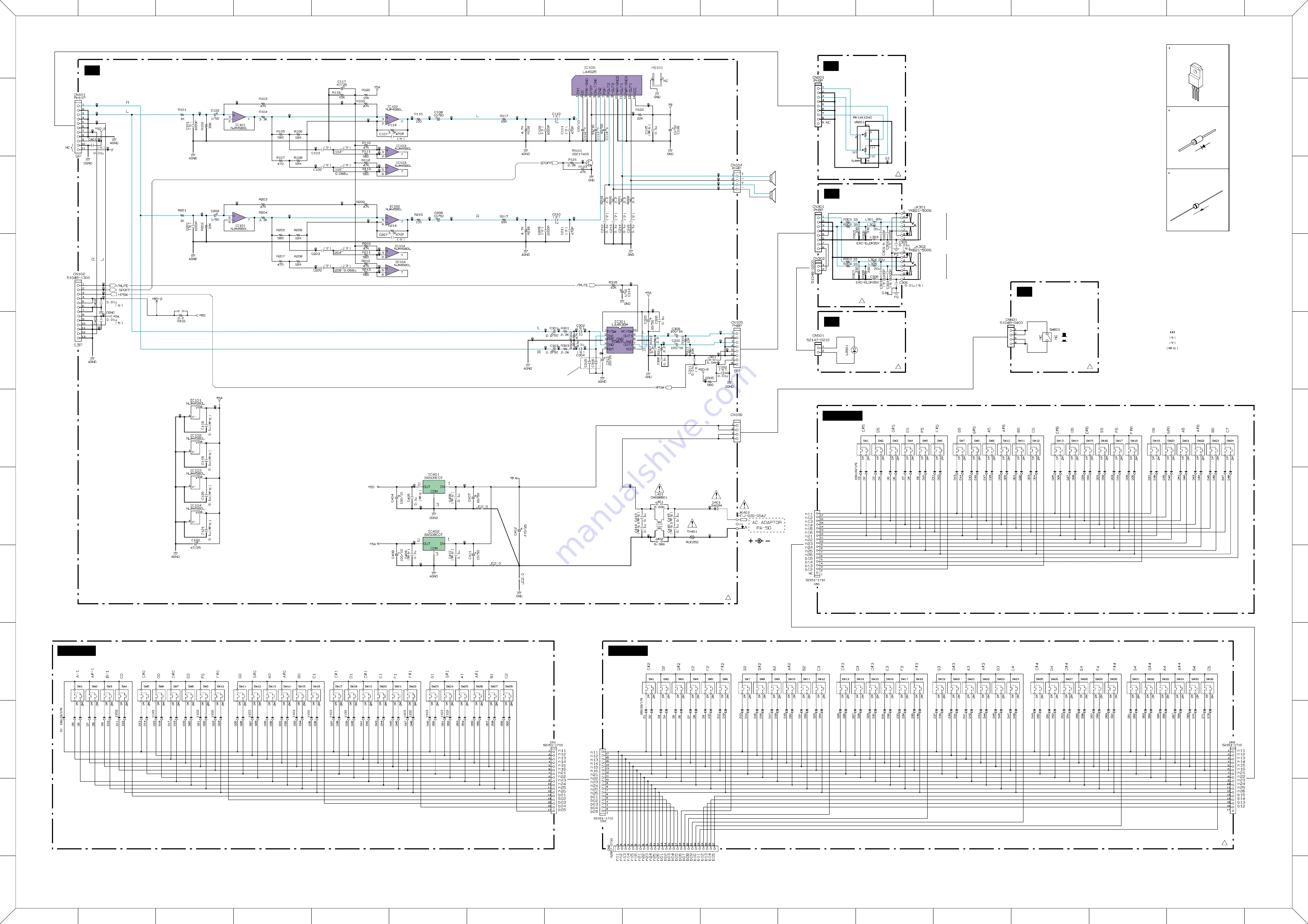Click the diode package illustration in the middle legend box
Image resolution: width=1308 pixels, height=924 pixels.
(x=1197, y=140)
